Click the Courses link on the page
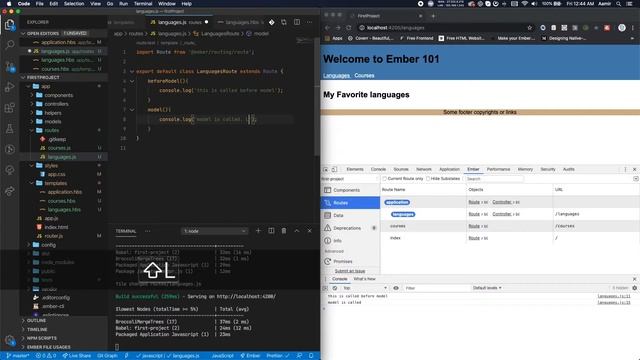 364,76
